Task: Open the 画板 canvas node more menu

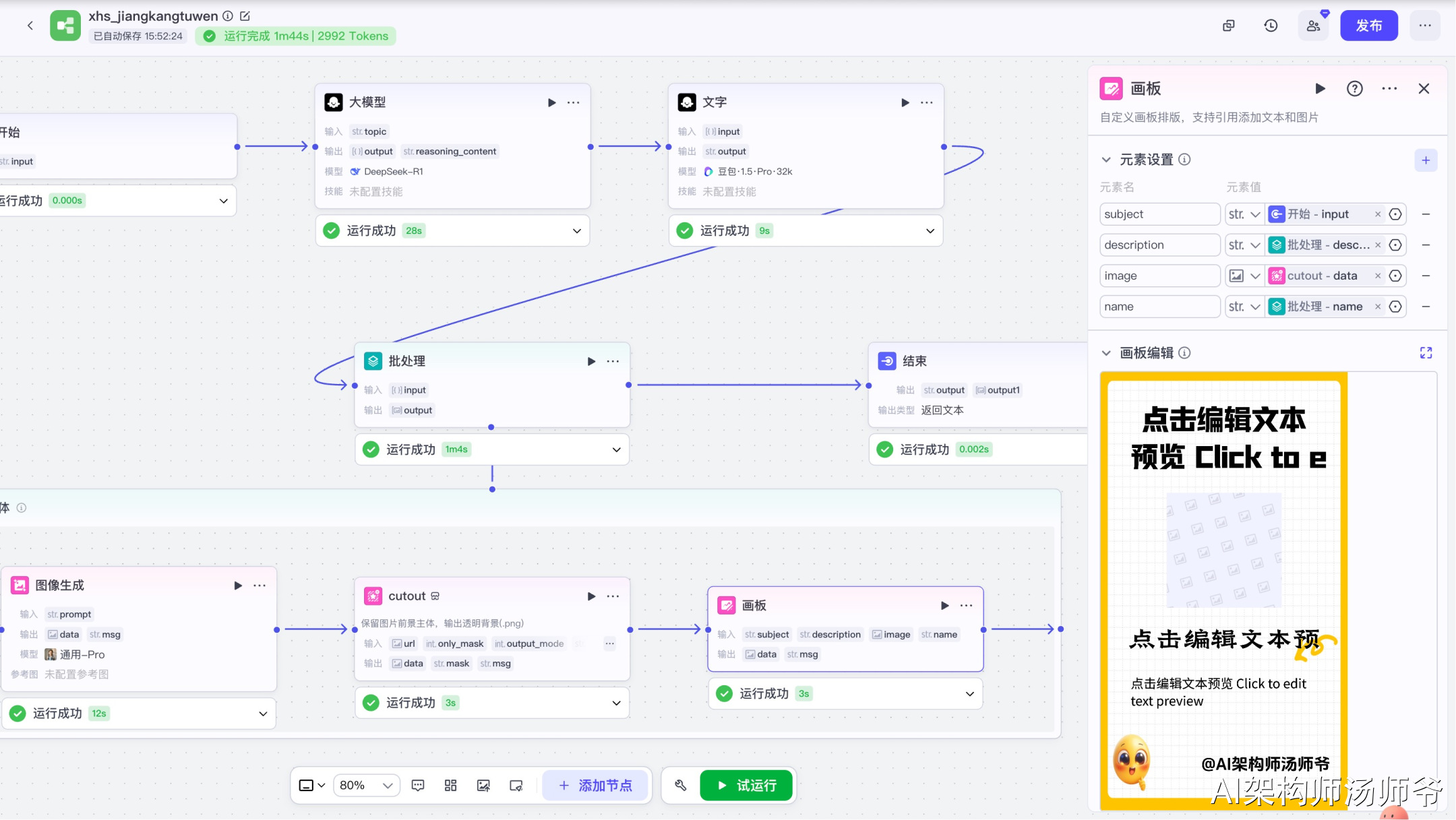Action: (x=966, y=606)
